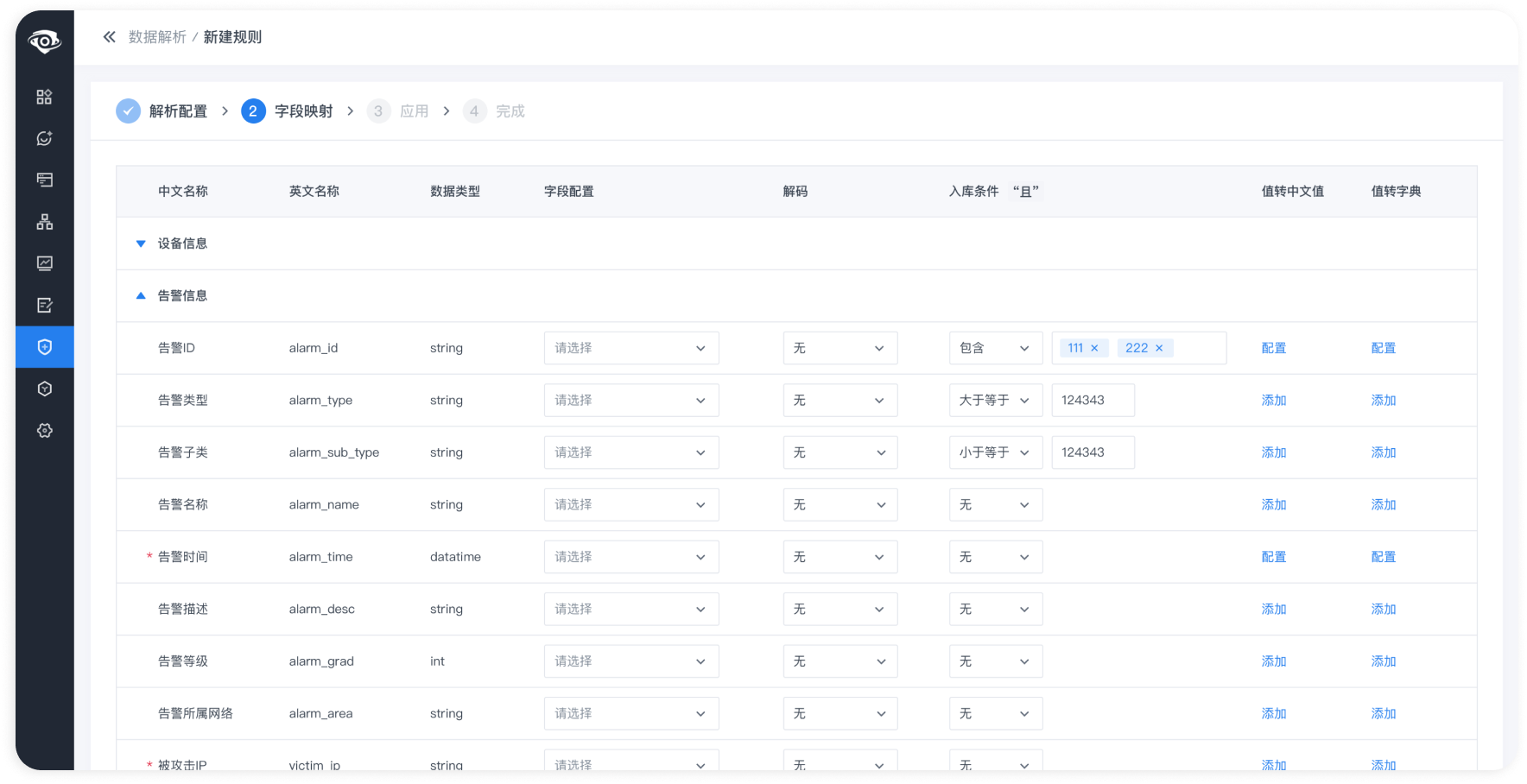Open the 解码 dropdown for alarm_name row
Viewport: 1527px width, 784px height.
pos(840,504)
